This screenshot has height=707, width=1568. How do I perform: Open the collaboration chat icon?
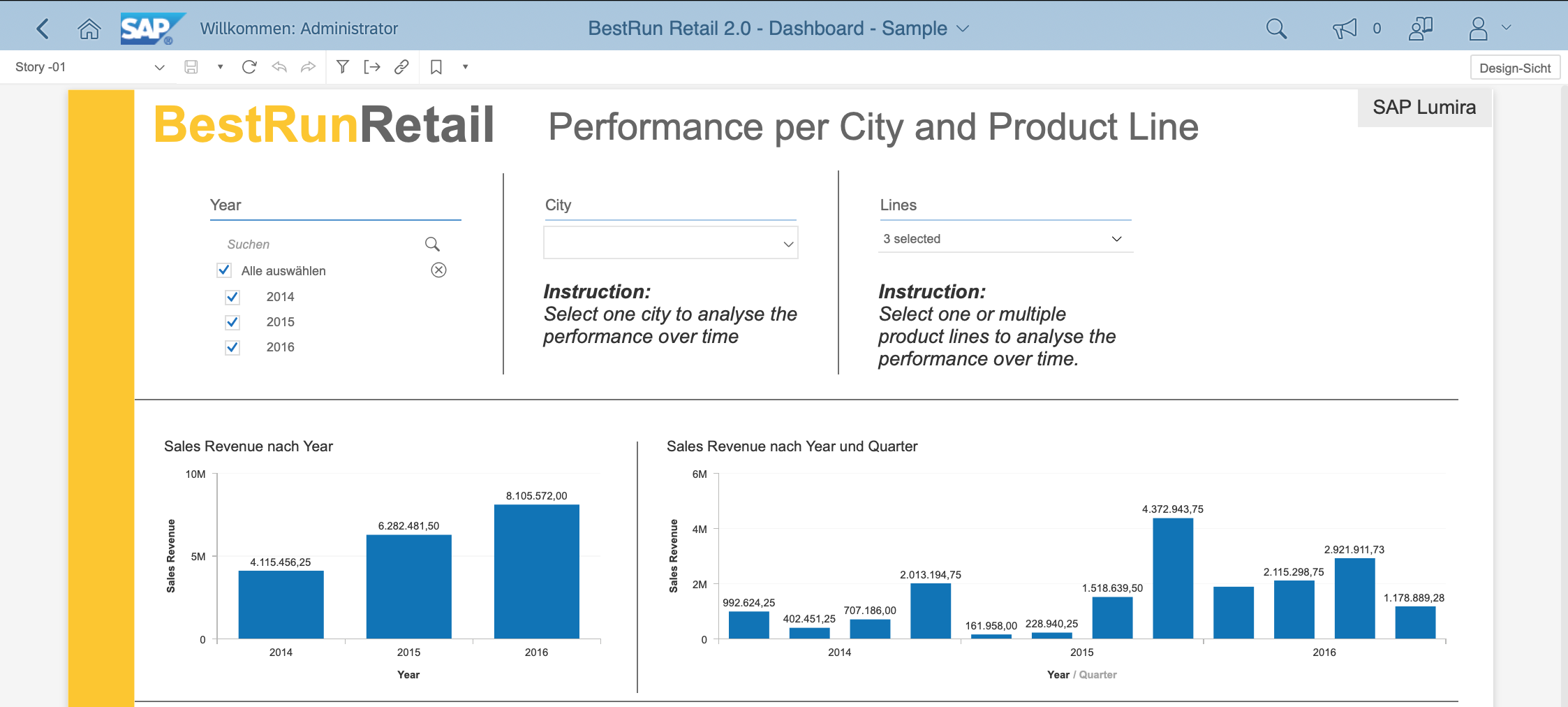tap(1421, 29)
